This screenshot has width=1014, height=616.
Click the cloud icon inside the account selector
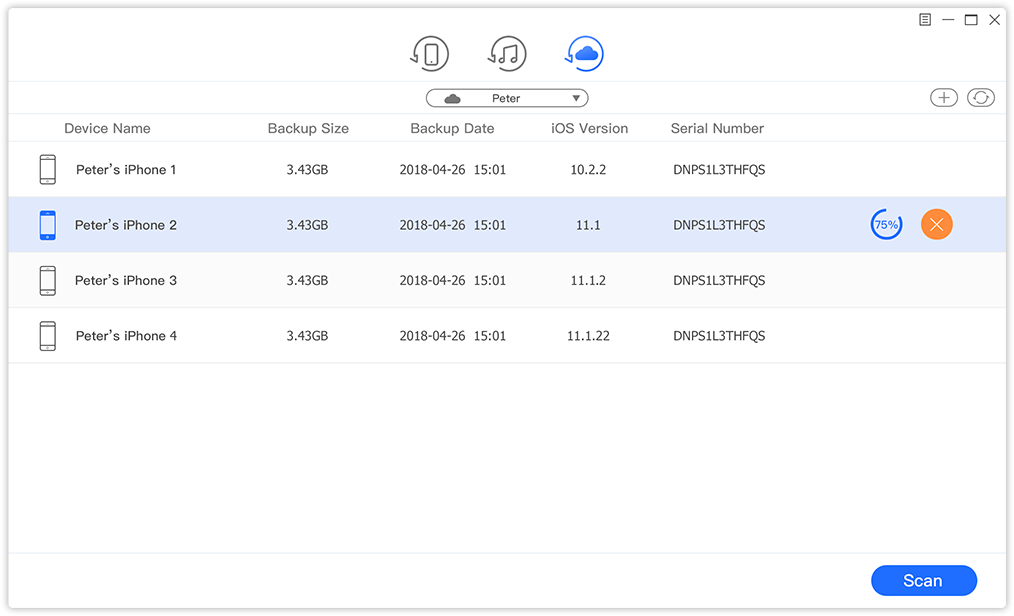click(x=453, y=98)
